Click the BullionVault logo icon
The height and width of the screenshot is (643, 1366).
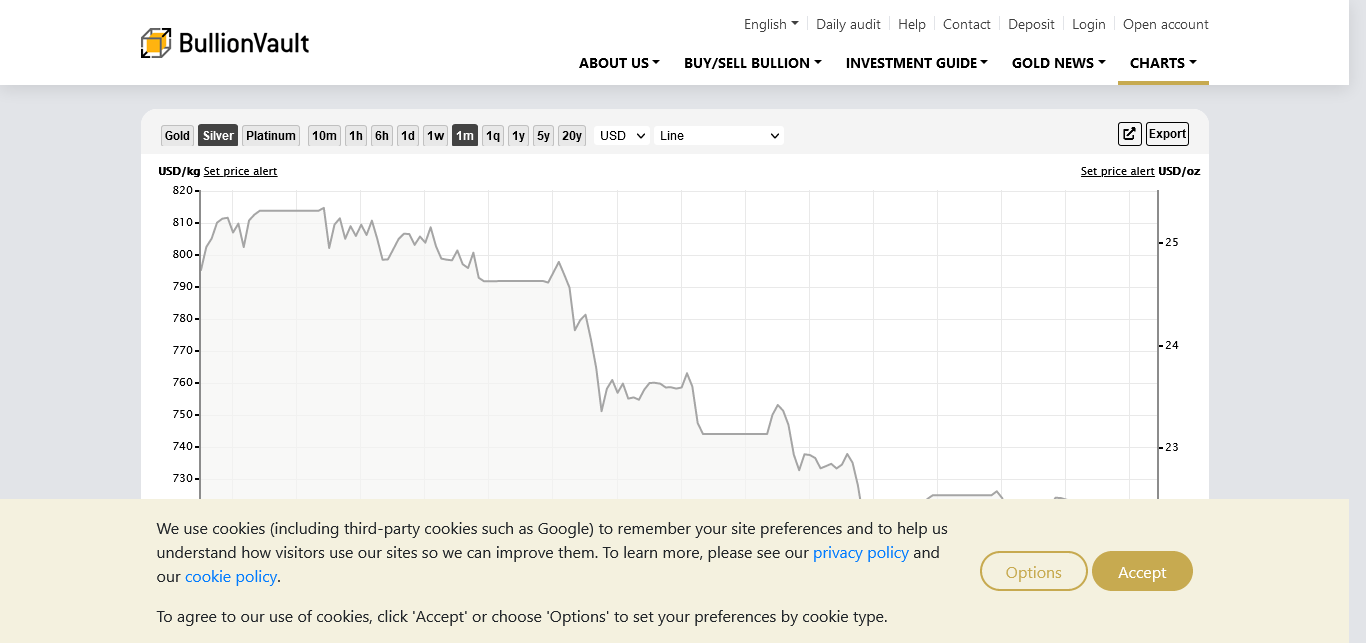coord(156,43)
